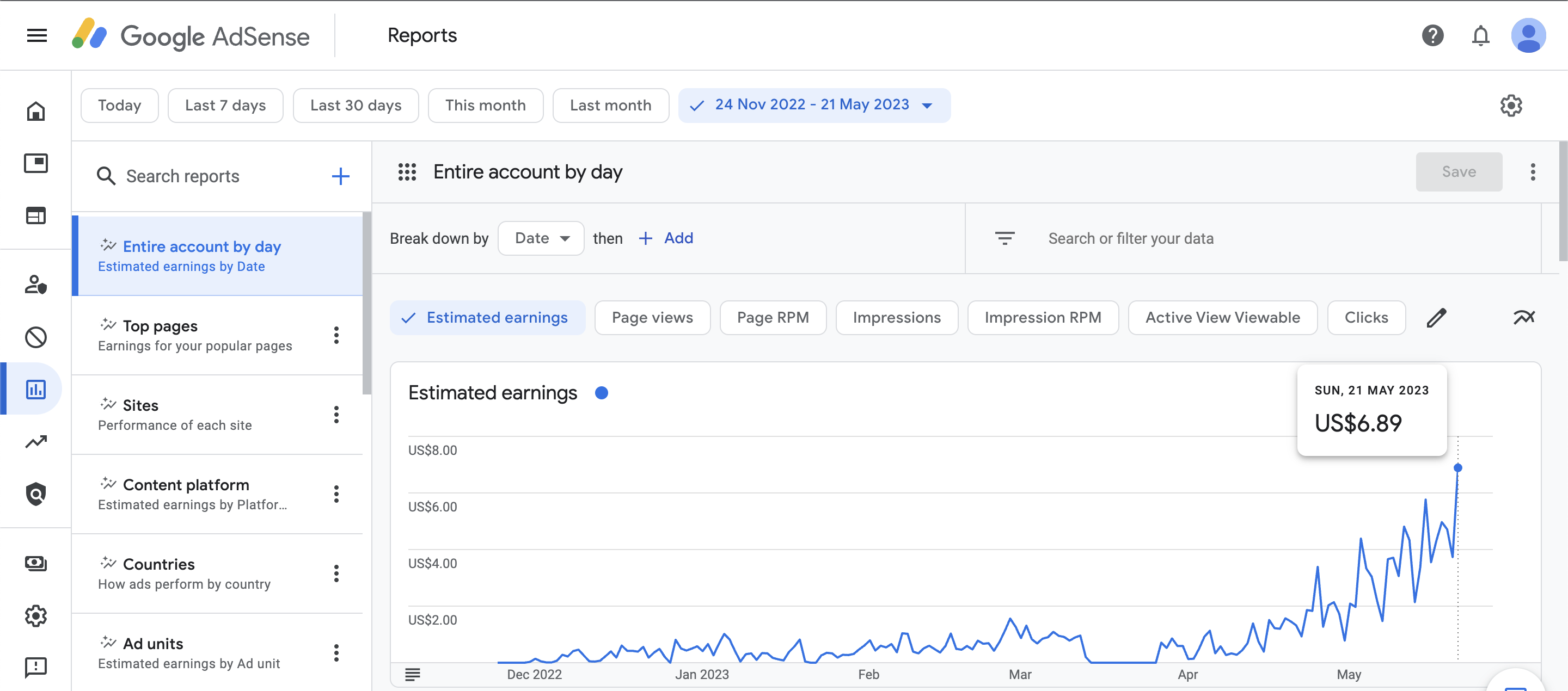Select the Last 30 days range
Image resolution: width=1568 pixels, height=691 pixels.
point(356,105)
